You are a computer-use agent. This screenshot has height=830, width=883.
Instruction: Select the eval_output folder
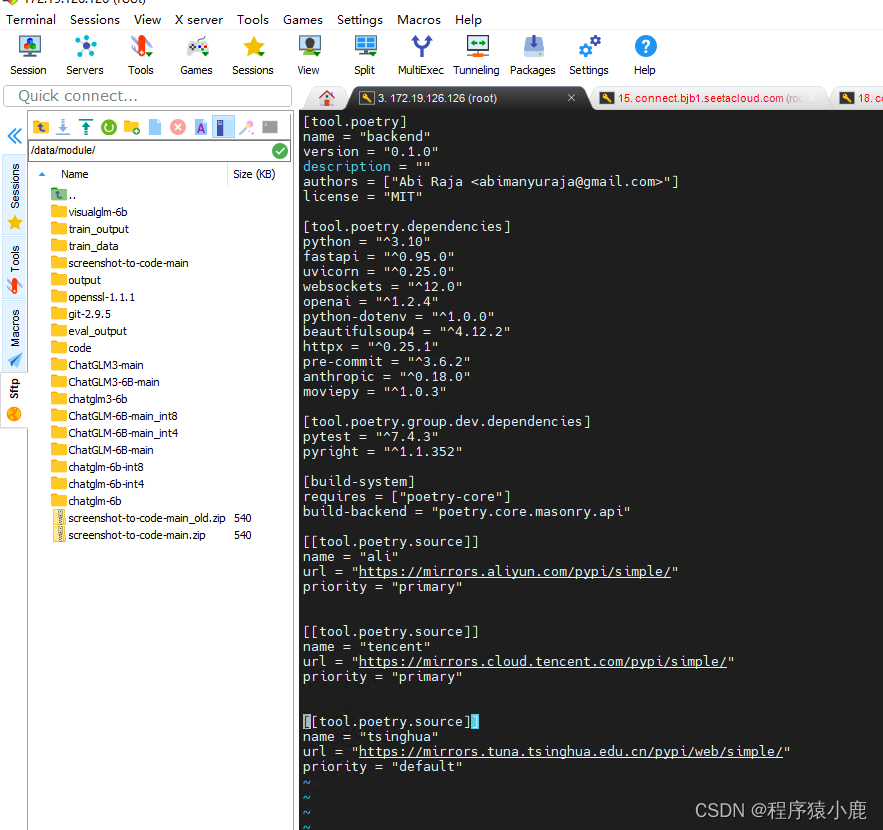coord(89,331)
